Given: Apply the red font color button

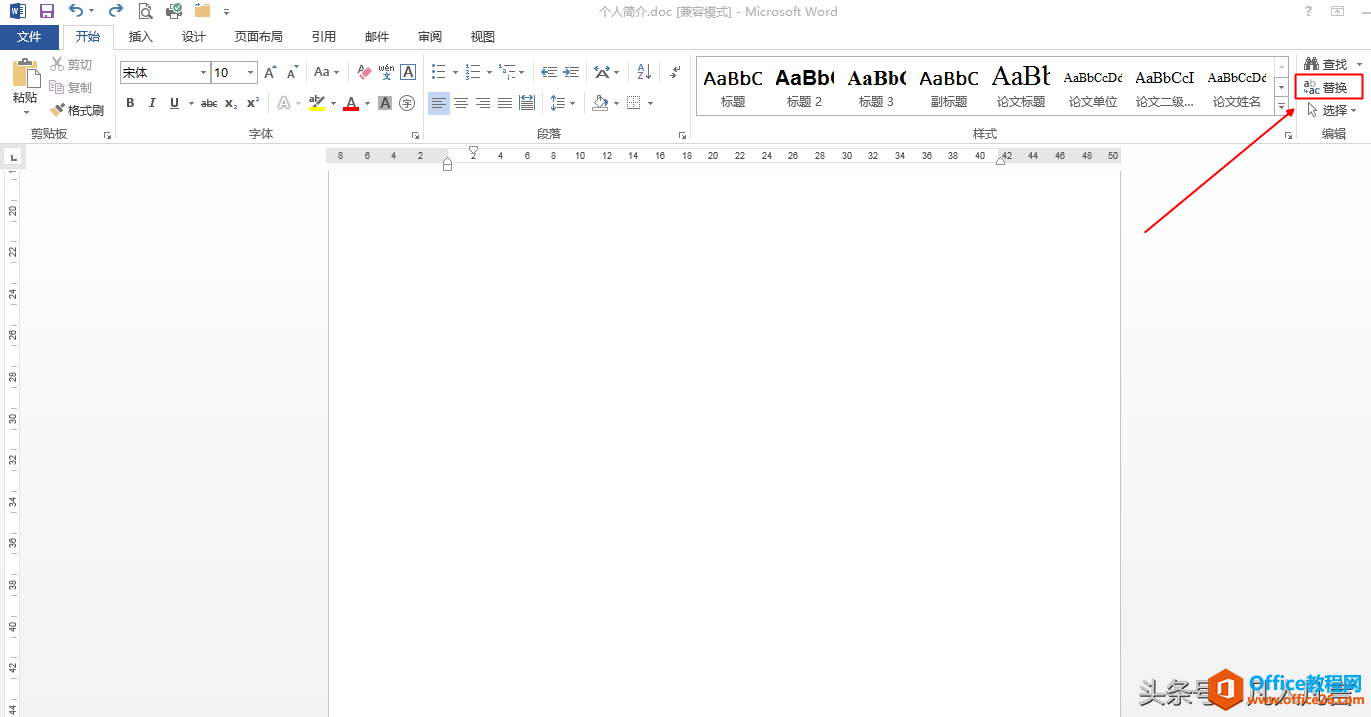Looking at the screenshot, I should coord(351,103).
